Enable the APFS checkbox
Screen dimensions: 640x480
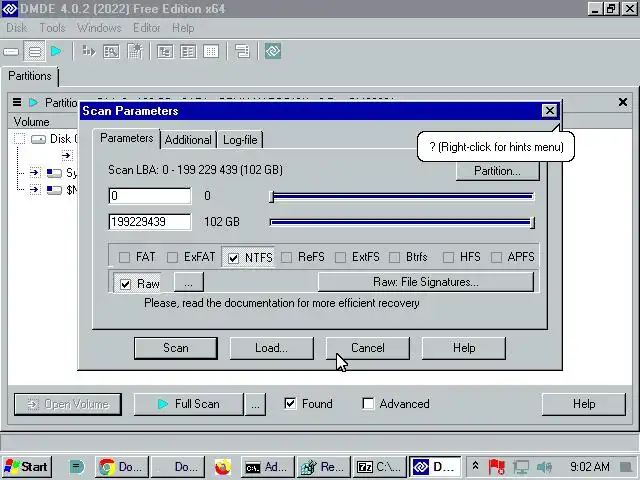[x=496, y=257]
